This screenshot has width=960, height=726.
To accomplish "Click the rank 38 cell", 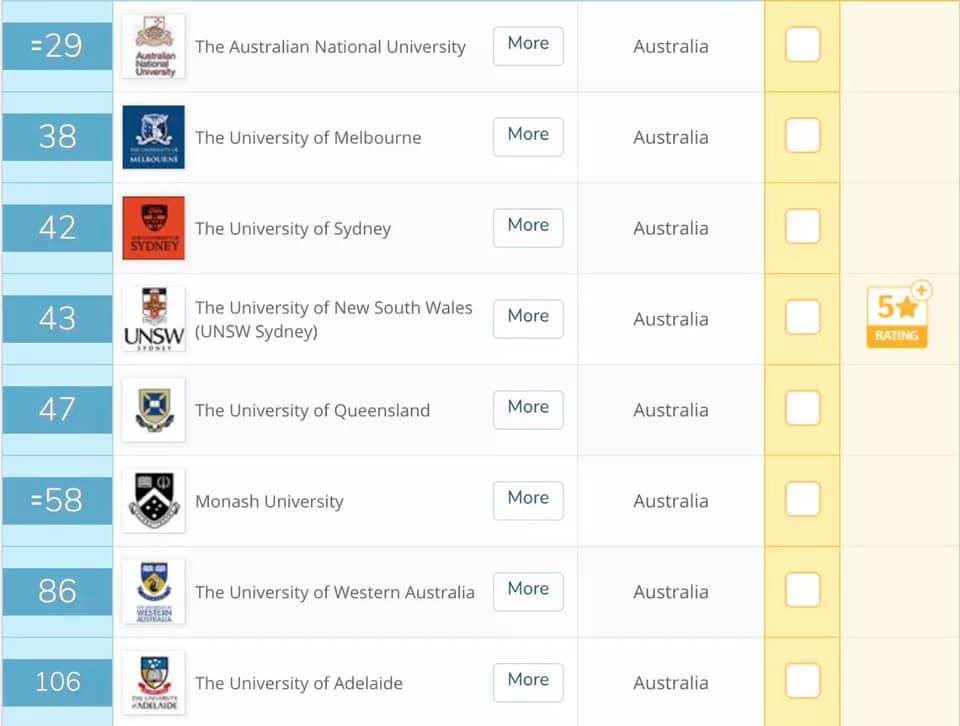I will 58,137.
